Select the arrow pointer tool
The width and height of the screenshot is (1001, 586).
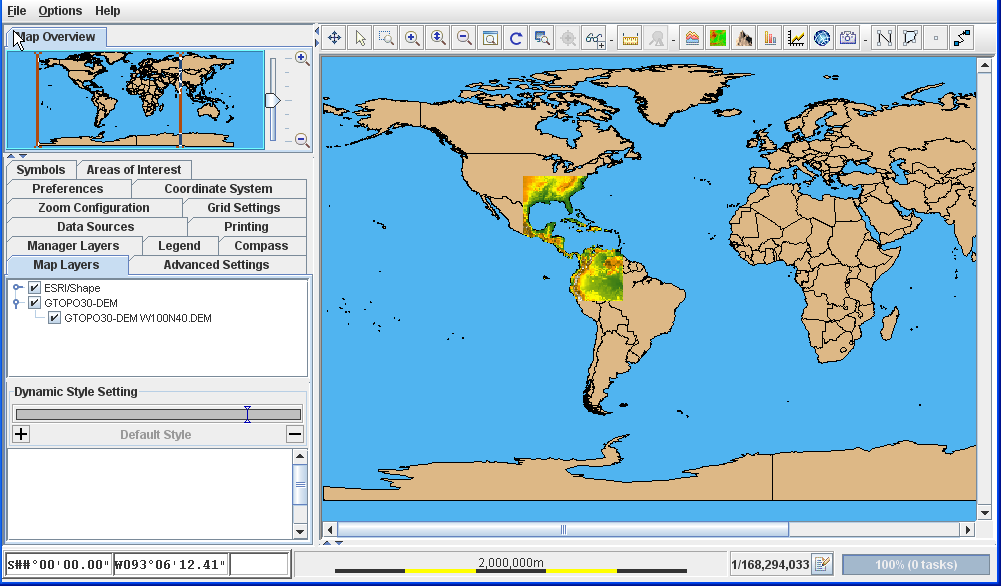(x=360, y=38)
